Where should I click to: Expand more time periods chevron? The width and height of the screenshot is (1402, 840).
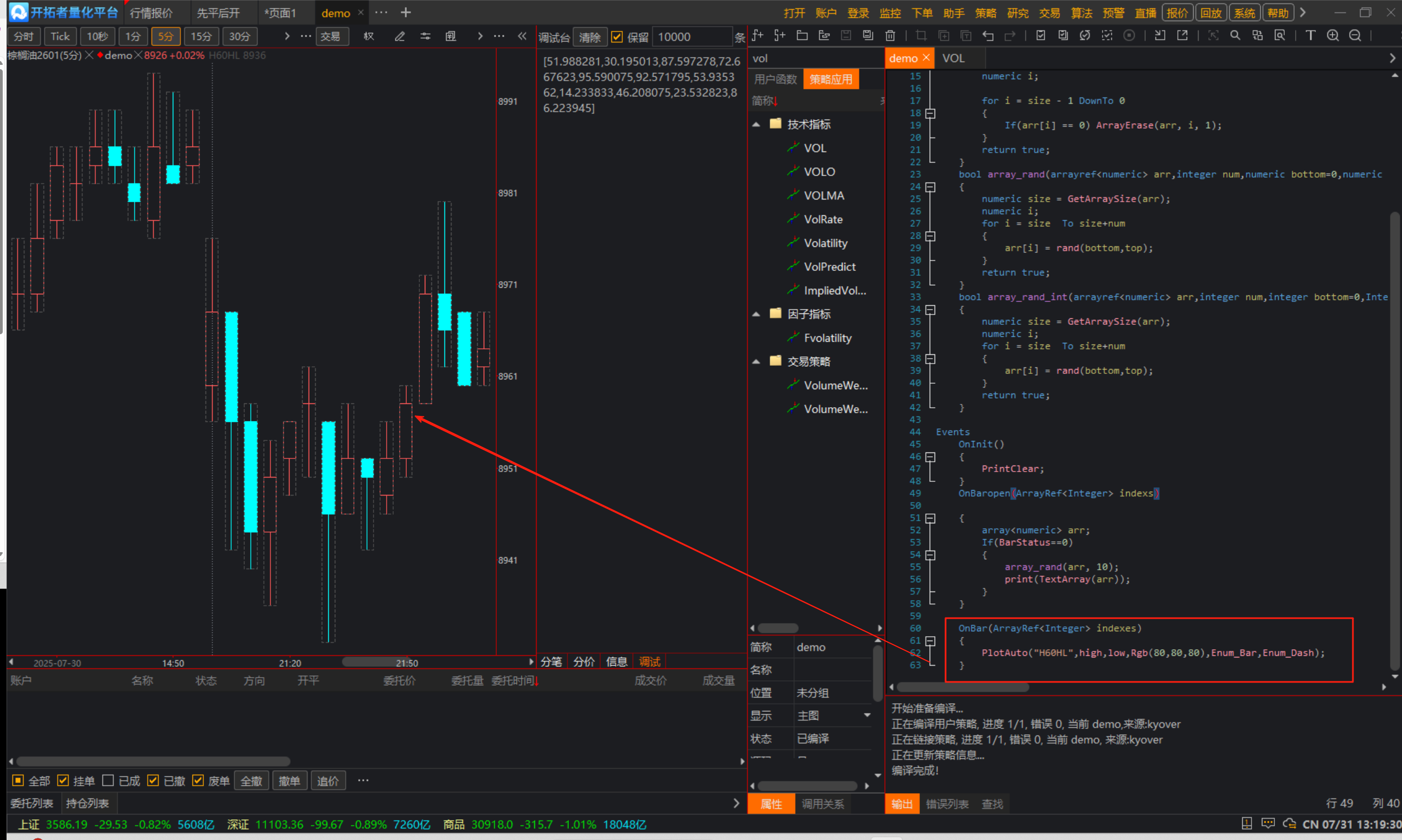287,36
